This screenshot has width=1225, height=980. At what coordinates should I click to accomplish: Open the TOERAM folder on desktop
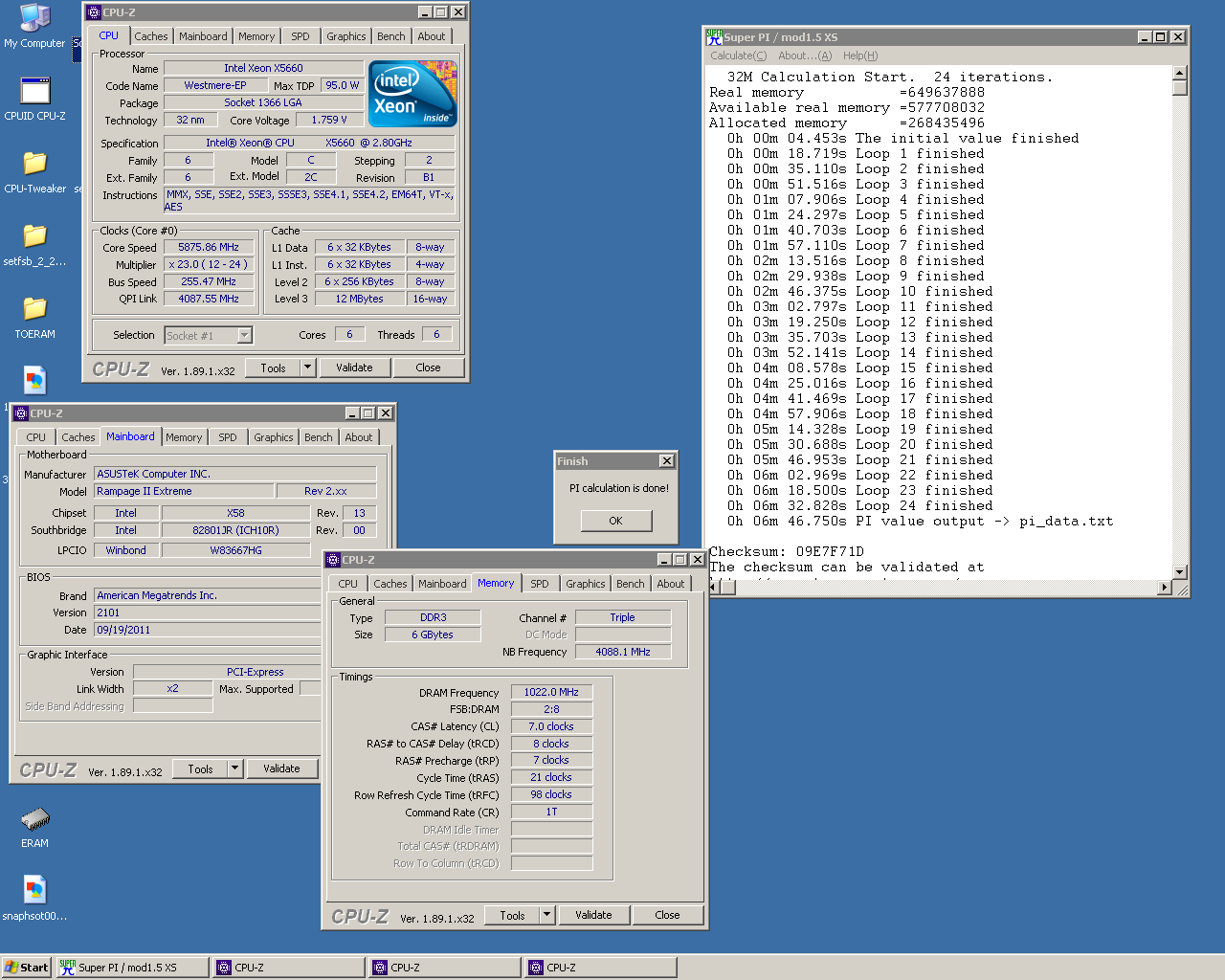[x=35, y=317]
